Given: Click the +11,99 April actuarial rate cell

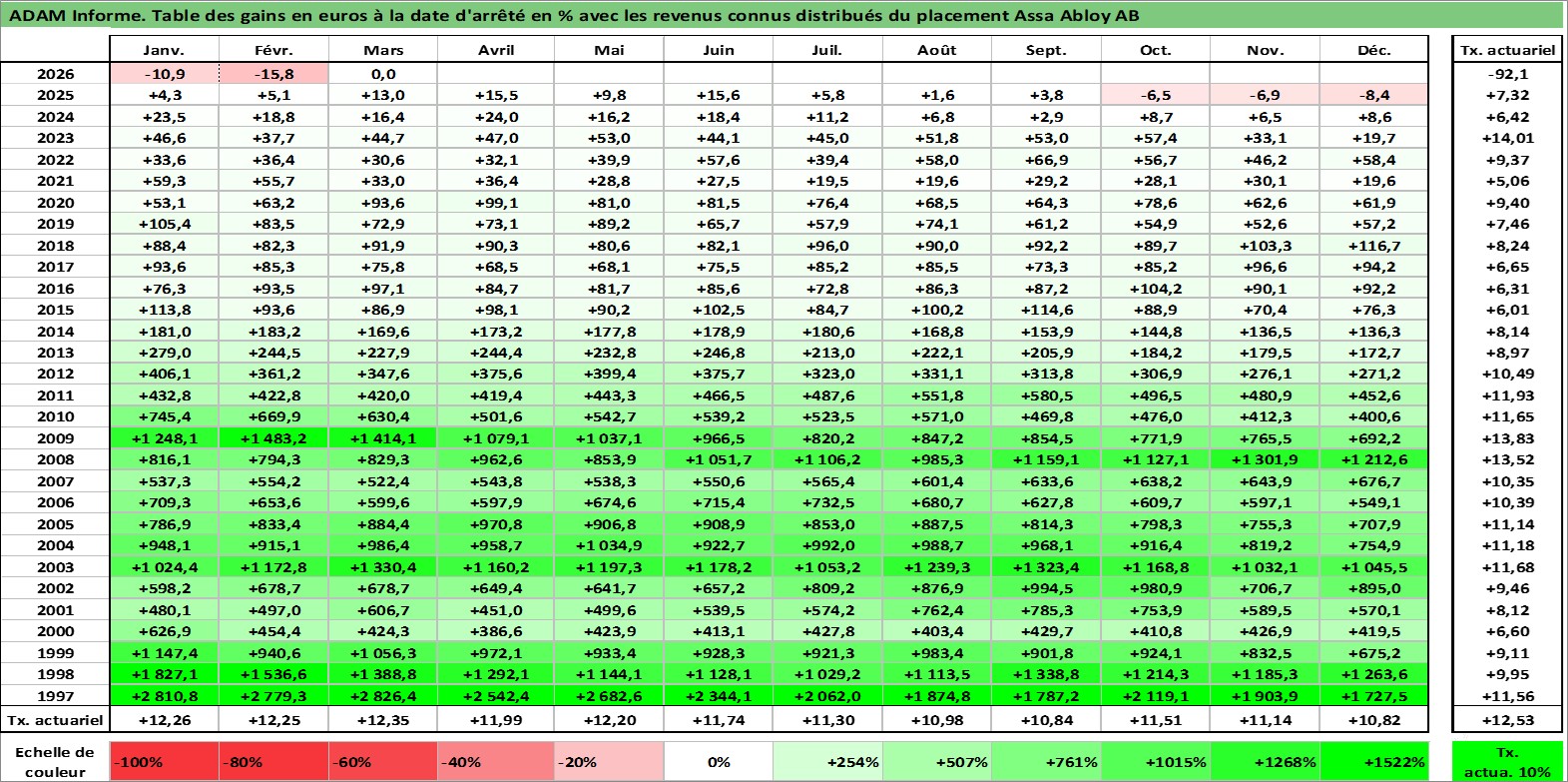Looking at the screenshot, I should pos(496,720).
